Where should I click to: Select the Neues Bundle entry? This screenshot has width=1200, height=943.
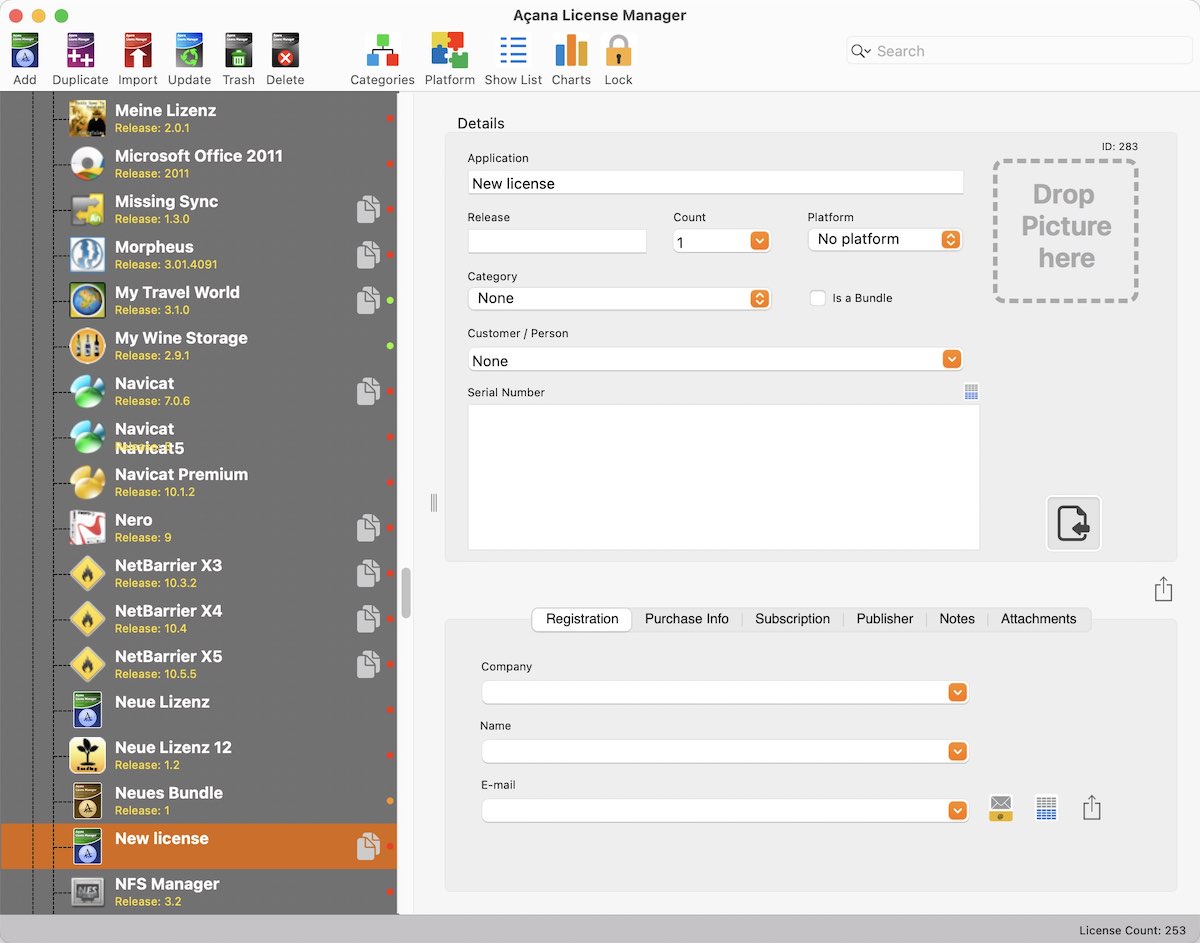pyautogui.click(x=198, y=800)
